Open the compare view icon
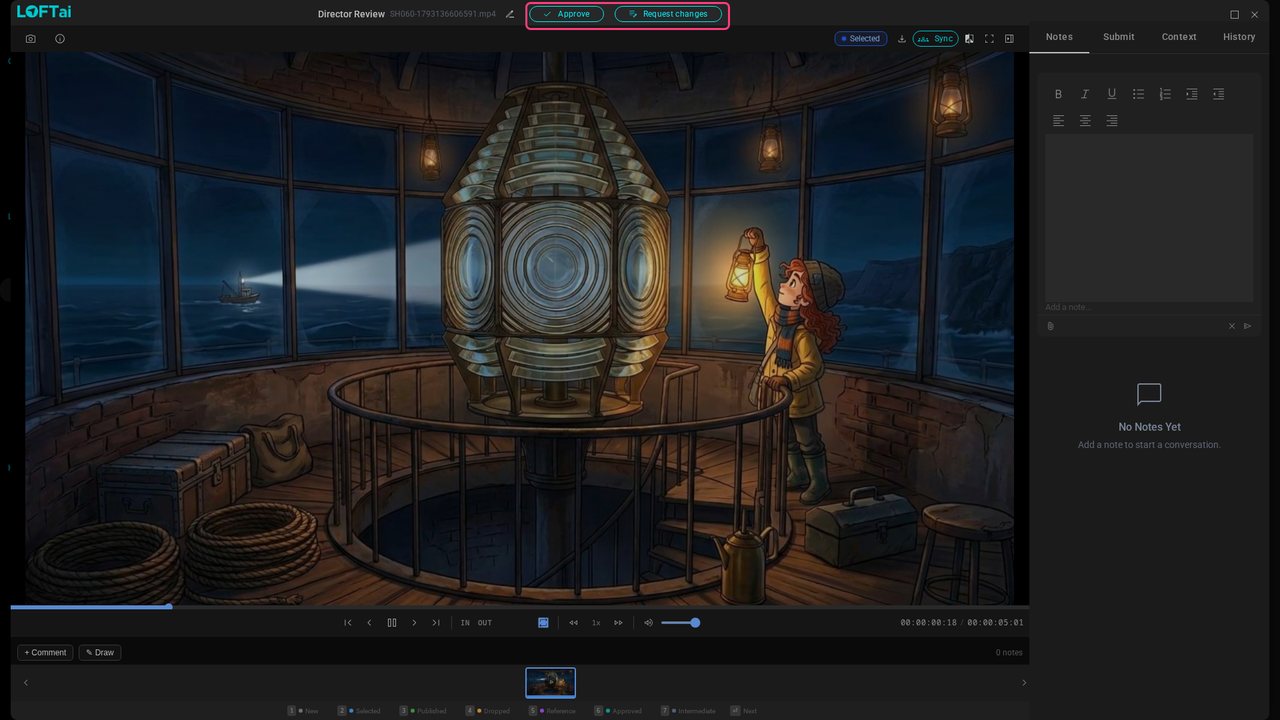1280x720 pixels. tap(969, 39)
